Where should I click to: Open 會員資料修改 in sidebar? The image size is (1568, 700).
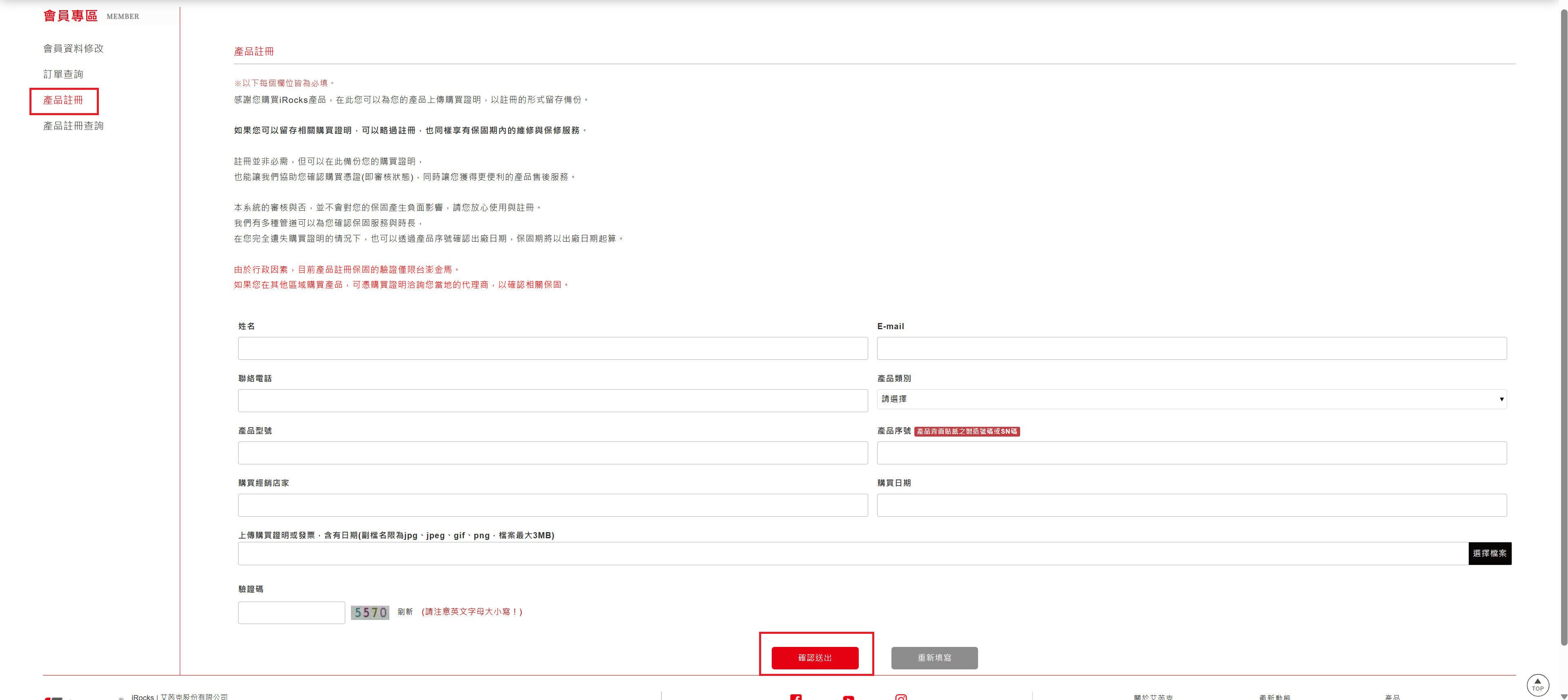[x=73, y=48]
